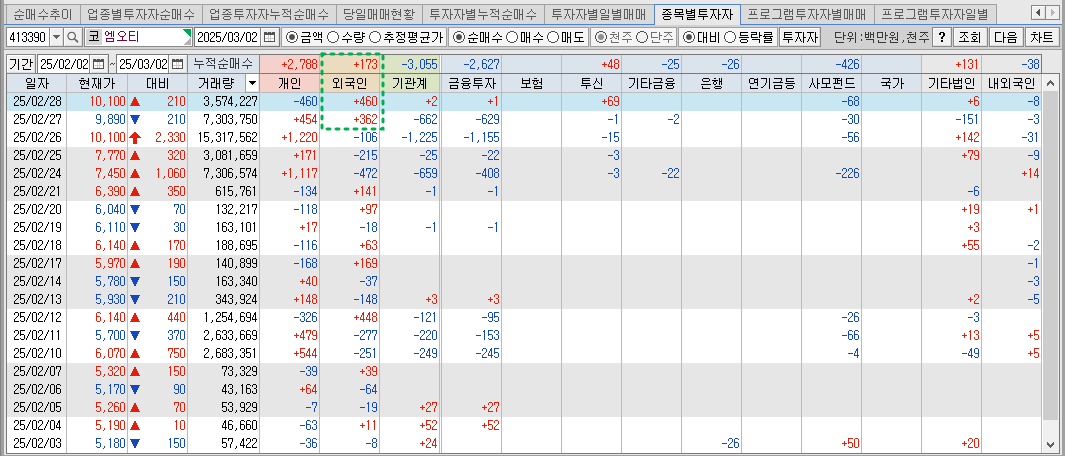Click the 2025/03/02 date input field

[228, 37]
